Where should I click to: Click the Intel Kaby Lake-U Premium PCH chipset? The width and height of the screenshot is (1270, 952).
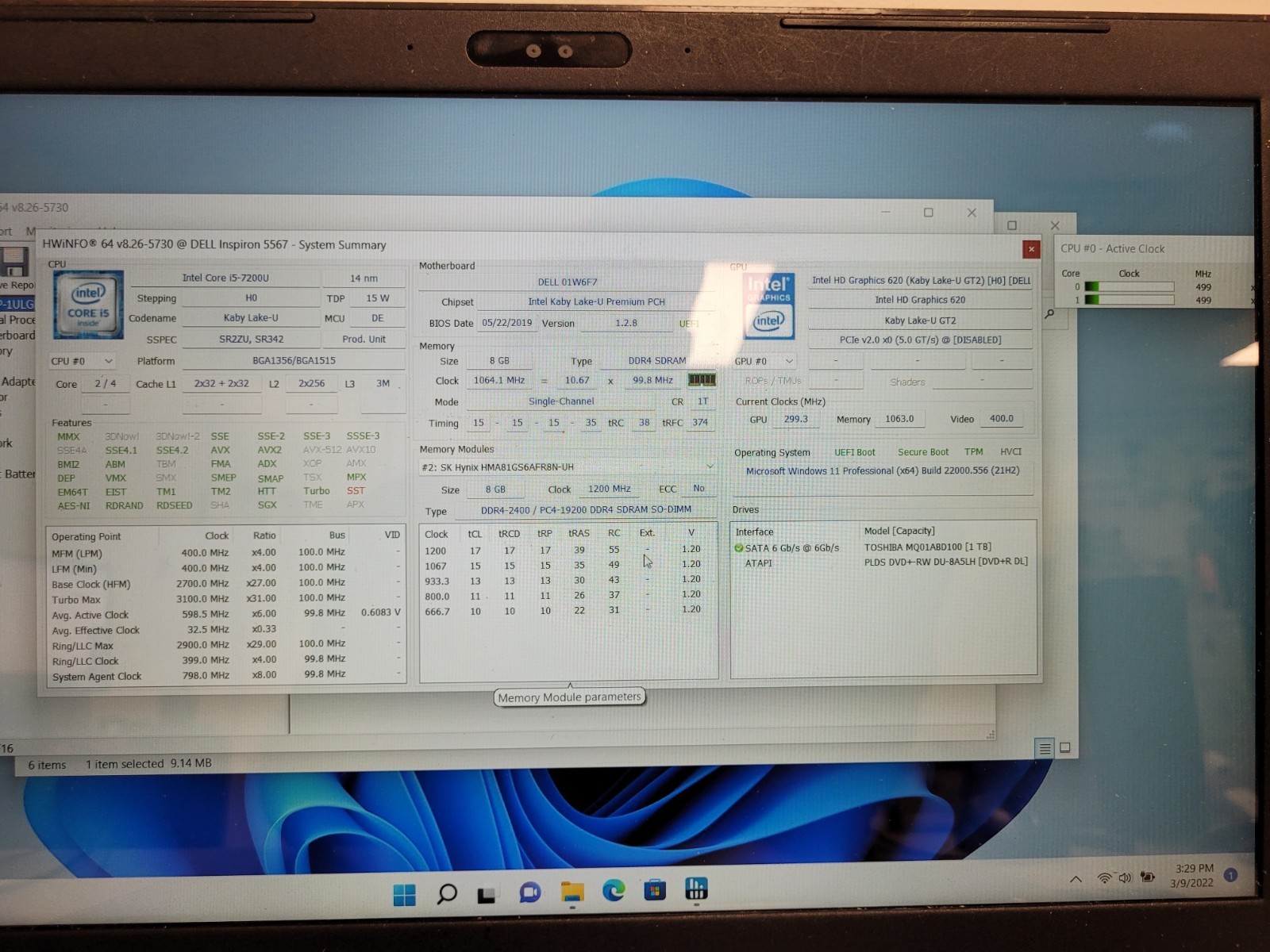coord(596,301)
